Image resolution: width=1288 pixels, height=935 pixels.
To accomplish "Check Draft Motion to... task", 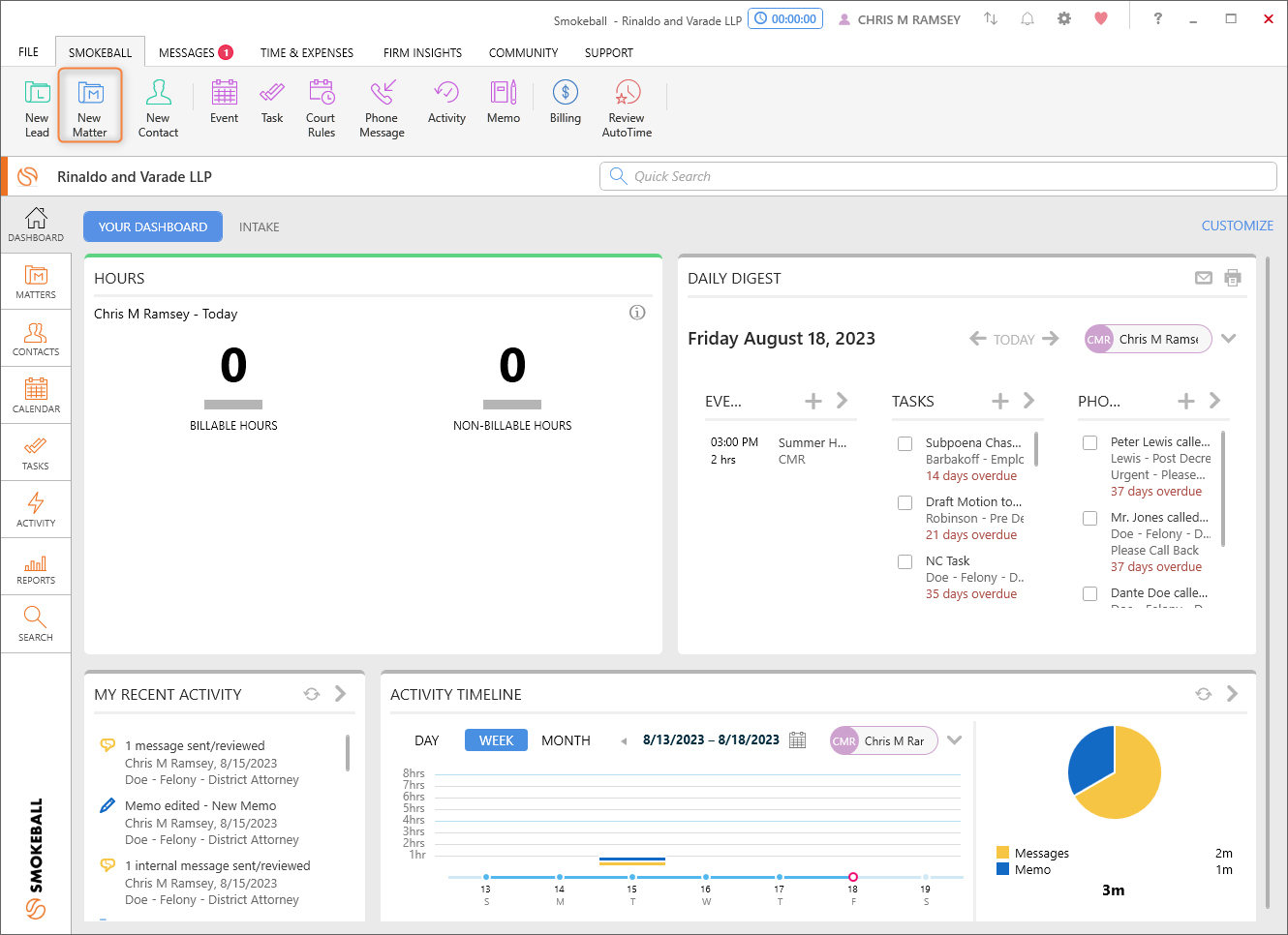I will [x=905, y=503].
